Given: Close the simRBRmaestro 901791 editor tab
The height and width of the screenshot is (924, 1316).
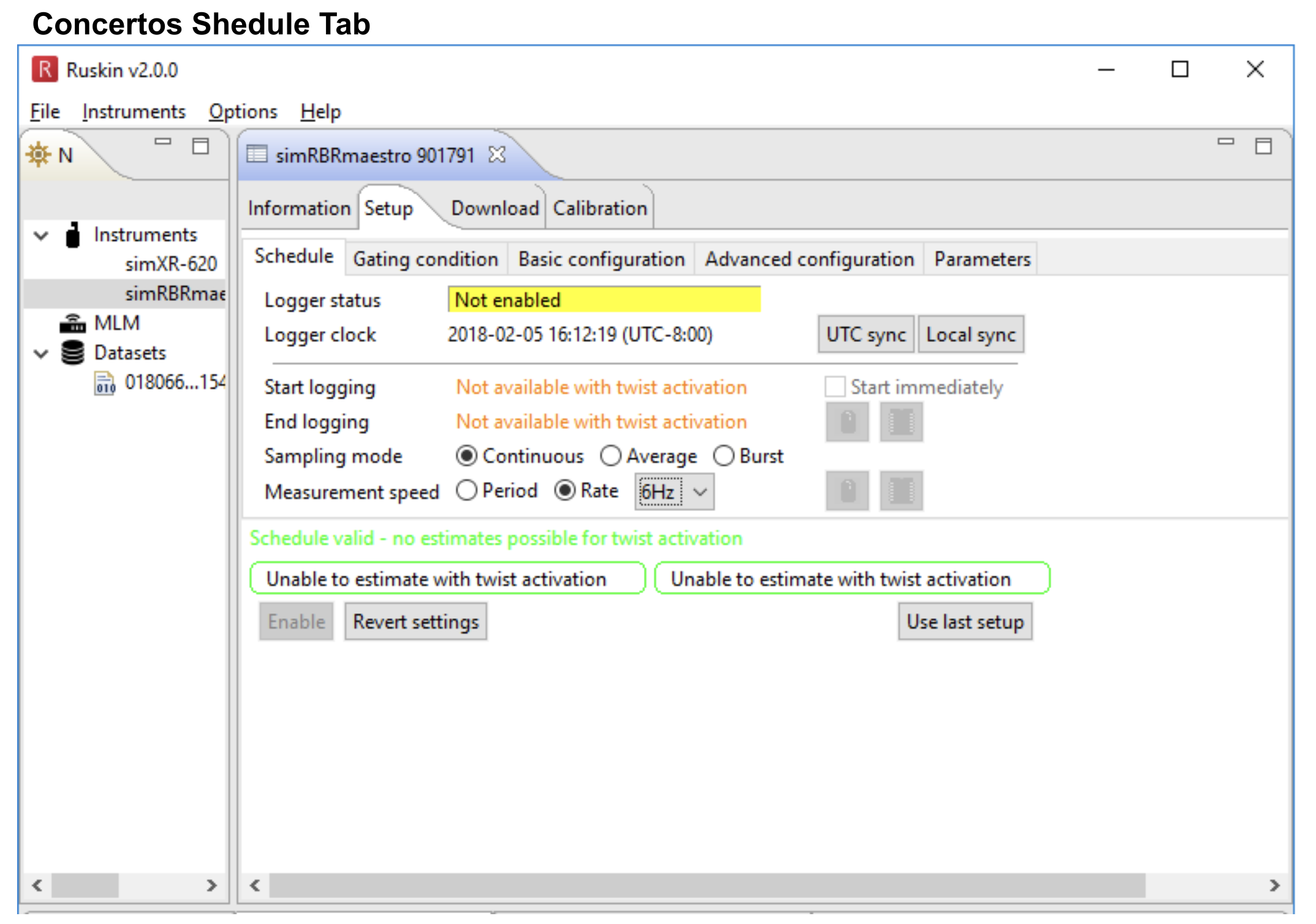Looking at the screenshot, I should (x=497, y=155).
